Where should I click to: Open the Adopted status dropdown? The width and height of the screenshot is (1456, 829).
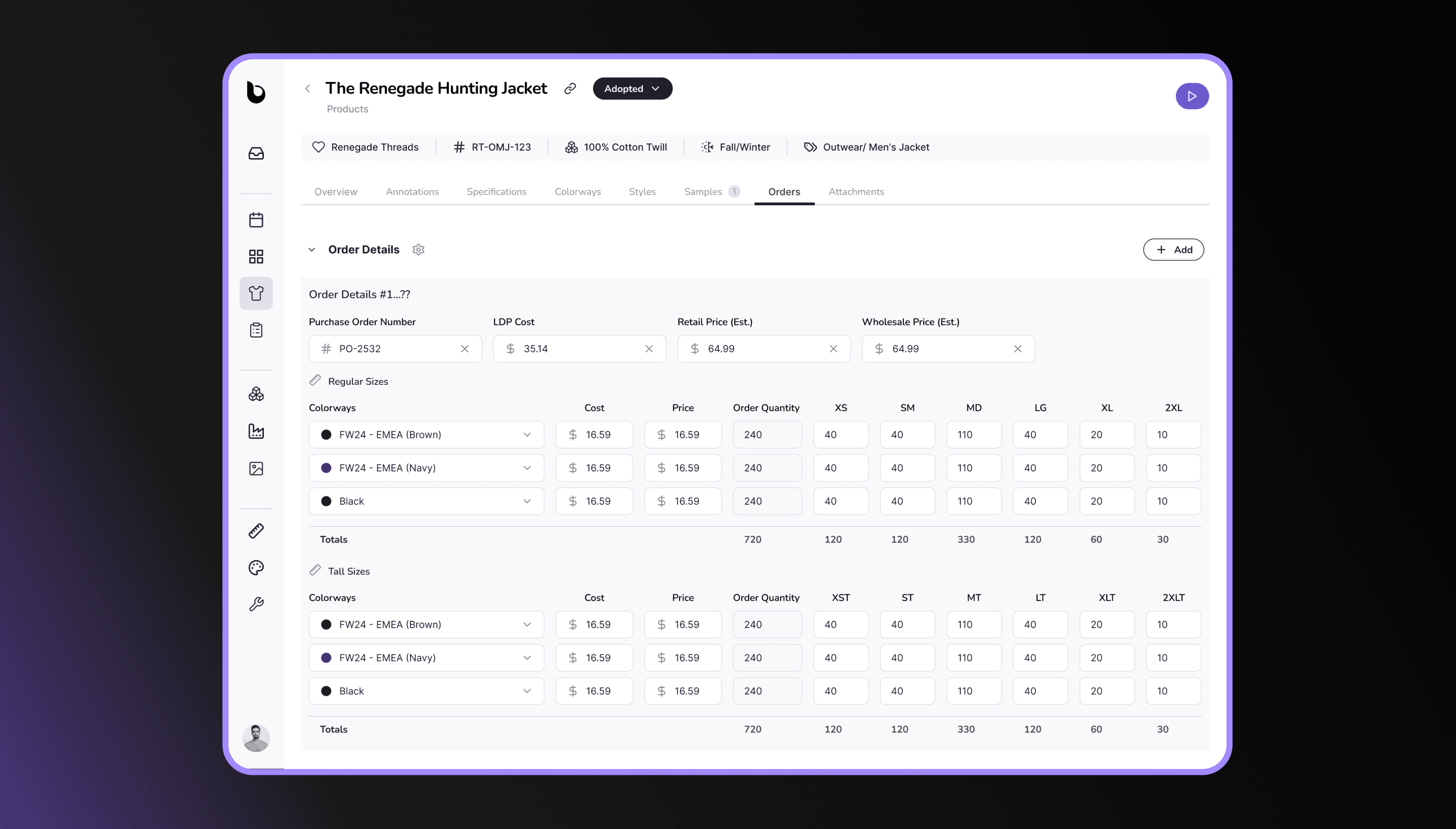pyautogui.click(x=632, y=88)
